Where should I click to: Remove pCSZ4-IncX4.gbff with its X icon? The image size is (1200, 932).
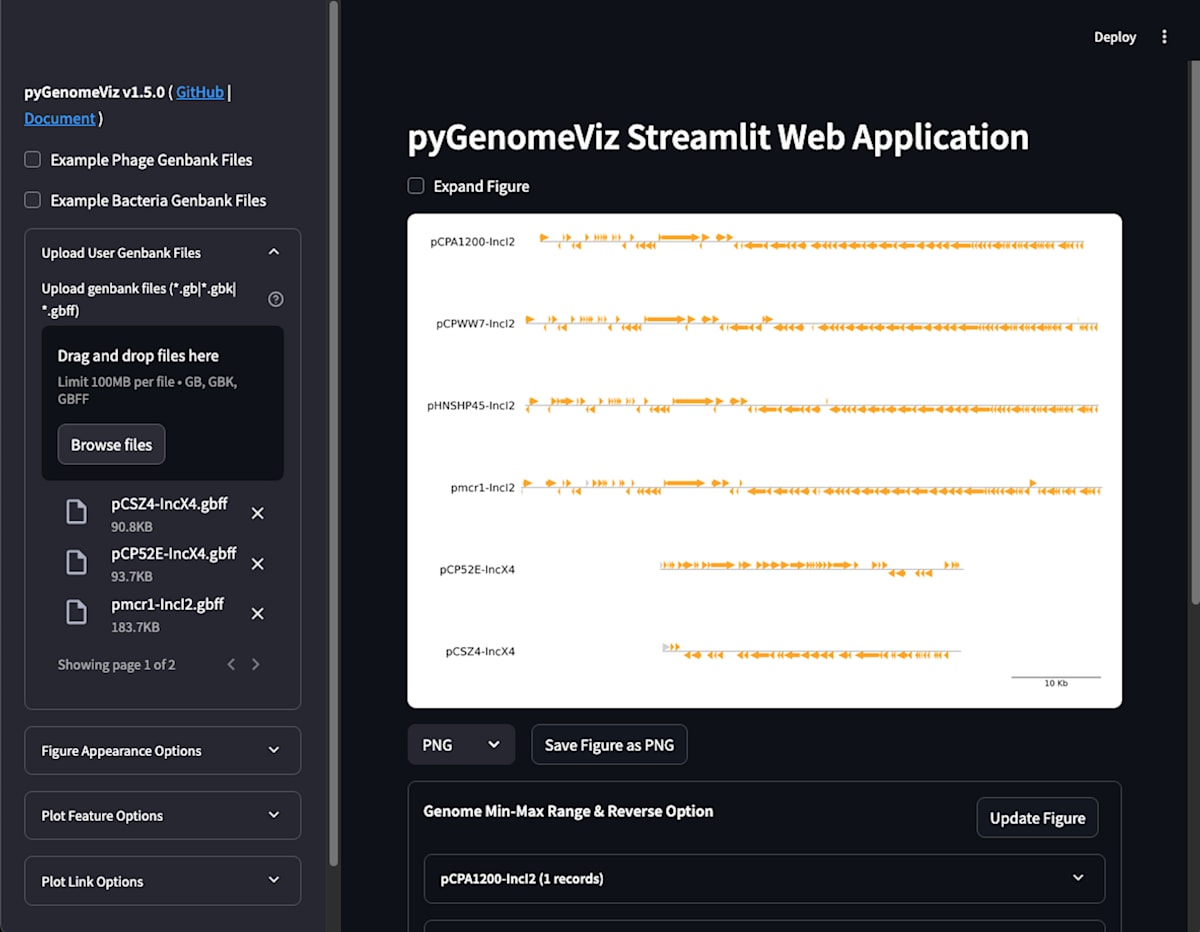coord(257,513)
